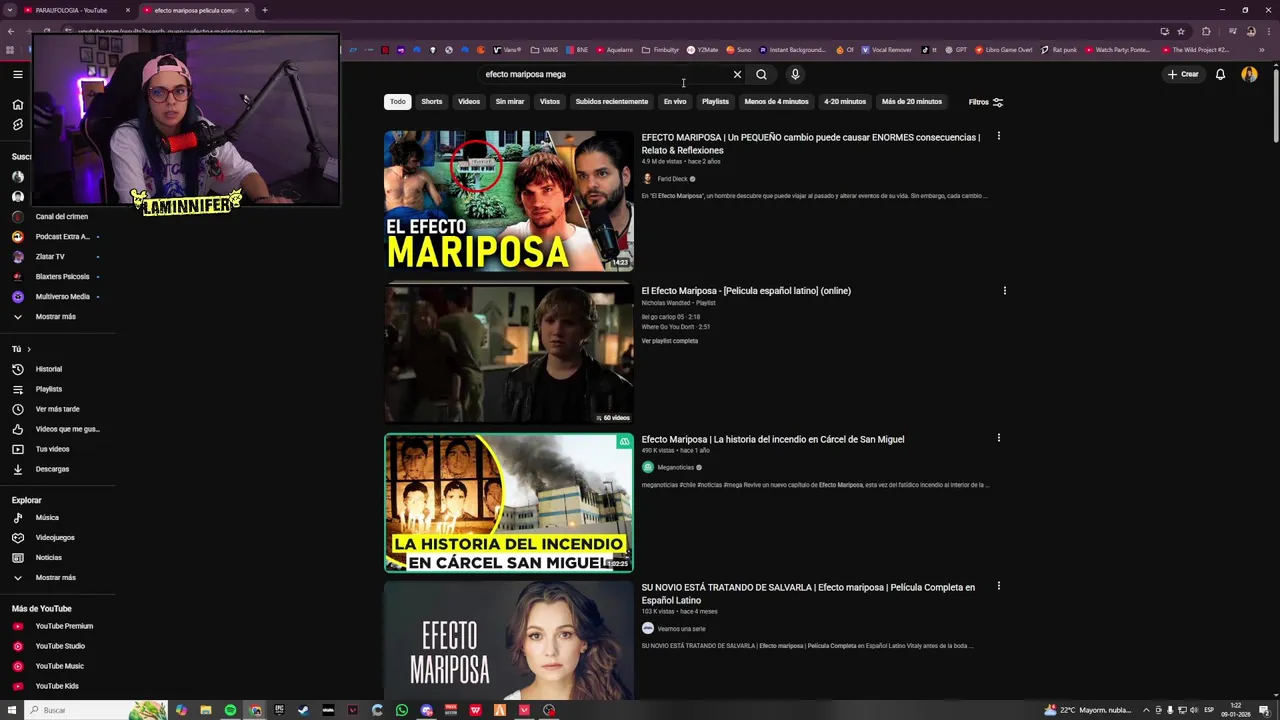1280x720 pixels.
Task: Open Música in Explorar
Action: (x=47, y=518)
